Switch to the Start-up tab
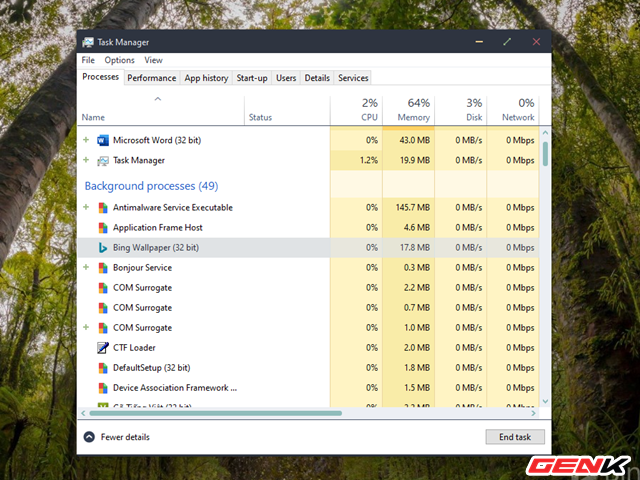Screen dimensions: 640x480 point(252,78)
